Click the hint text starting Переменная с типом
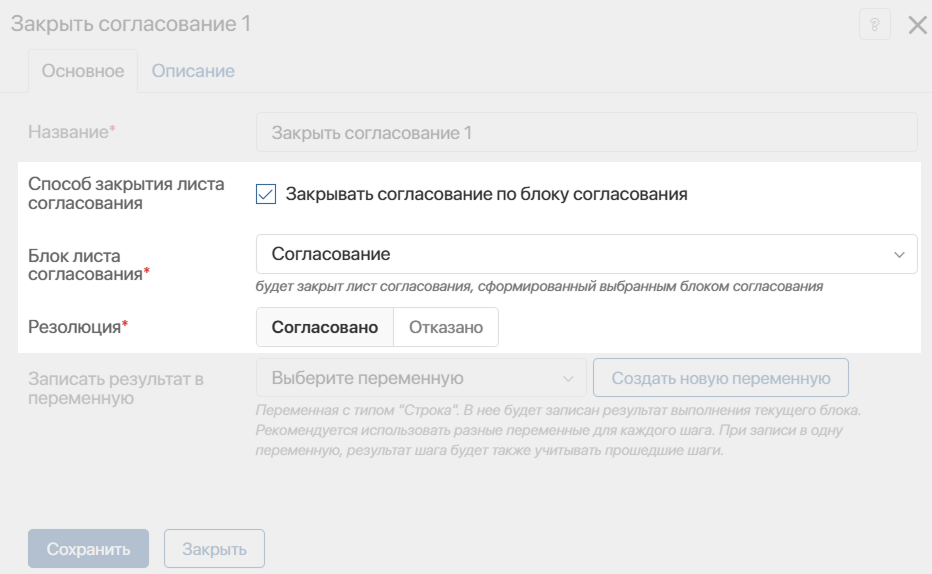 pyautogui.click(x=558, y=430)
